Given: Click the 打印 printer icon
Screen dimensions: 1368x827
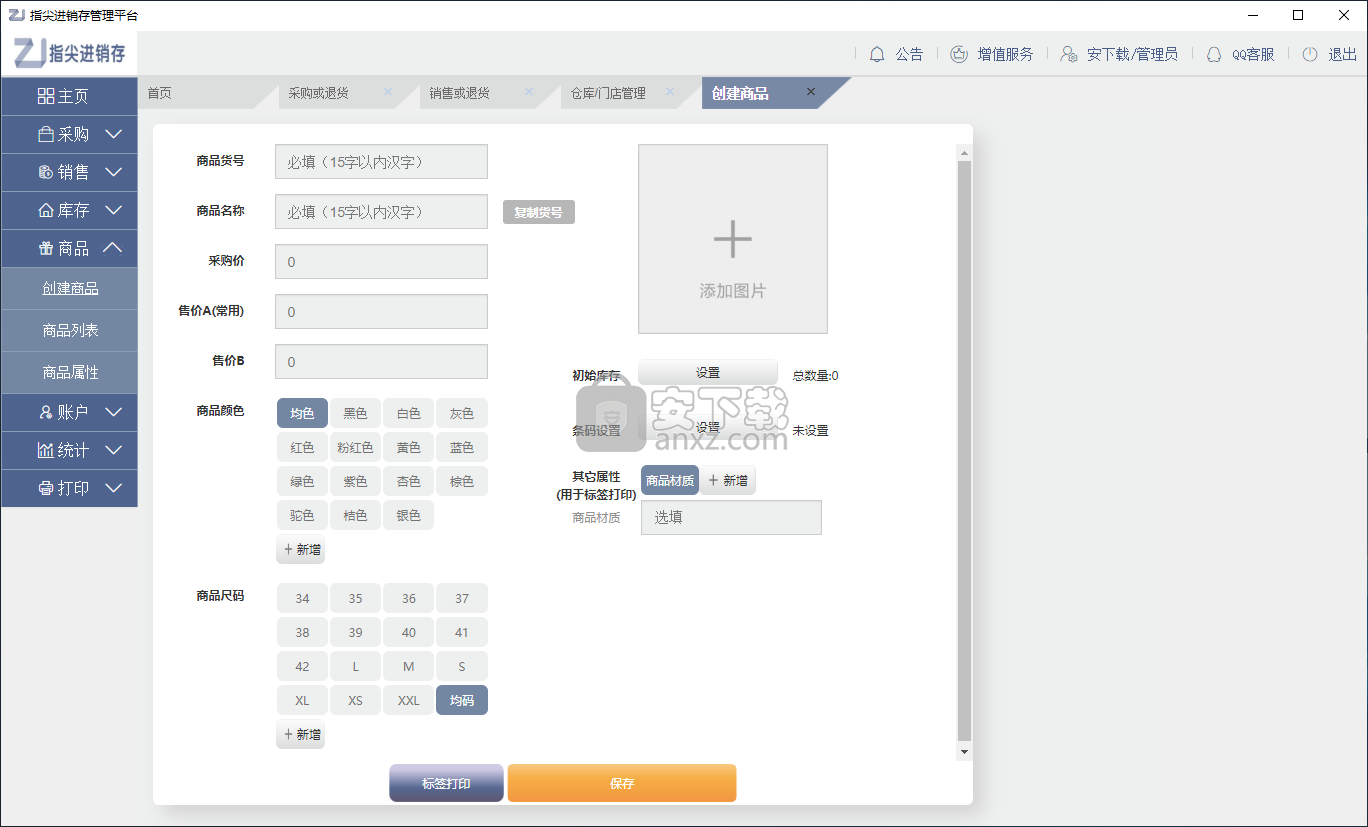Looking at the screenshot, I should (46, 488).
